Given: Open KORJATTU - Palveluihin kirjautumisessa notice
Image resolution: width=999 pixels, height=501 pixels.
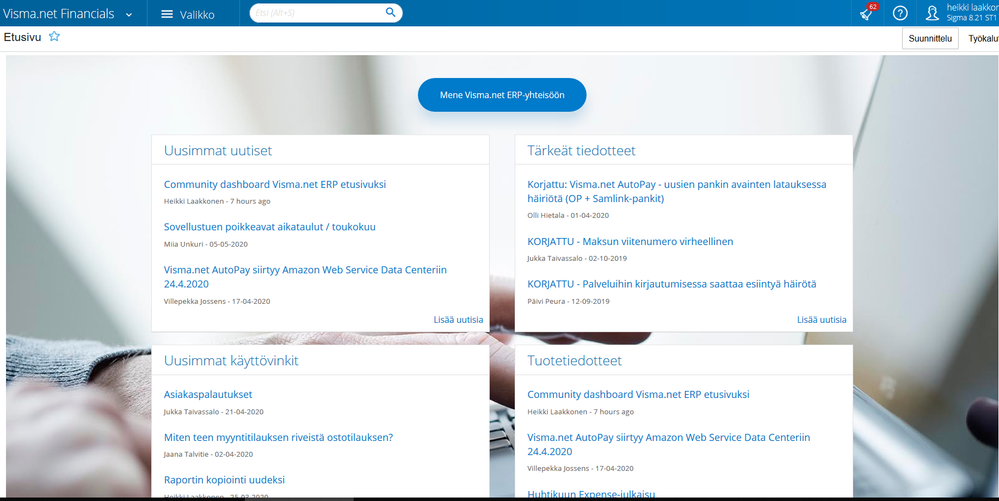Looking at the screenshot, I should (x=672, y=284).
